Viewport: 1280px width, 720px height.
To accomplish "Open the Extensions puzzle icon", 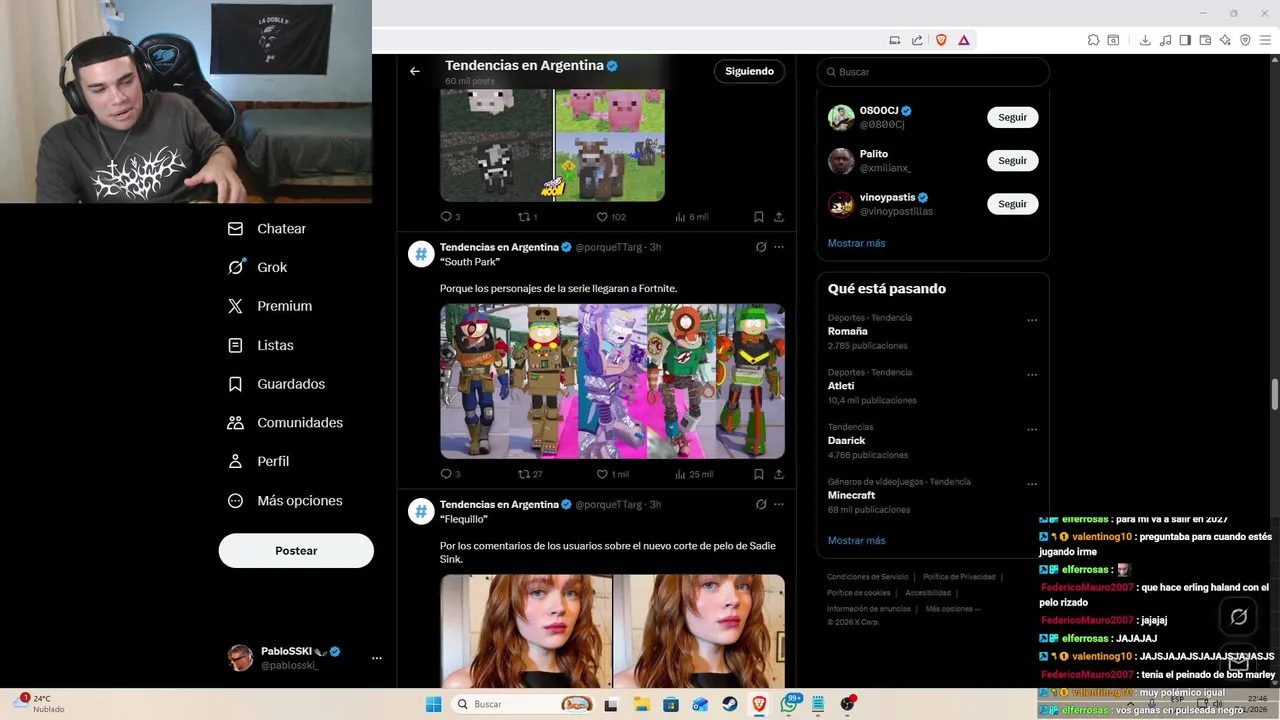I will 1093,40.
